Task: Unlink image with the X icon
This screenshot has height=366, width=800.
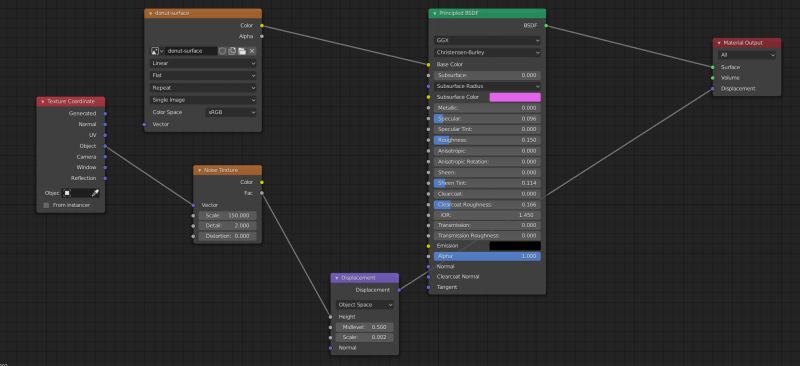Action: pyautogui.click(x=252, y=51)
